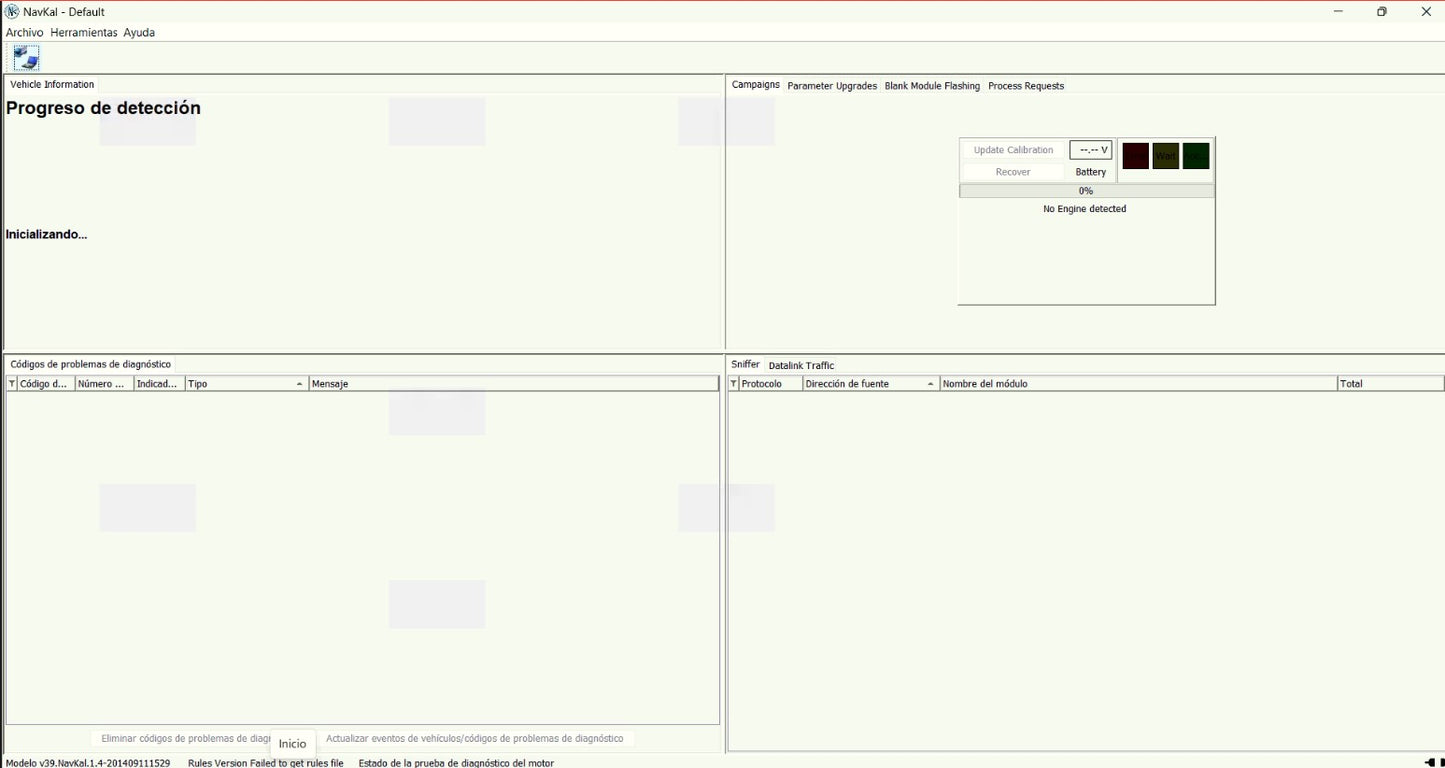Click the 'Inicializando...' status text

[46, 234]
